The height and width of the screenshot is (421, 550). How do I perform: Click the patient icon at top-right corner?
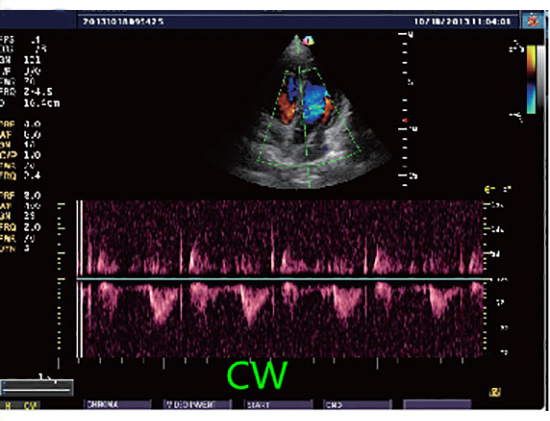[x=533, y=20]
